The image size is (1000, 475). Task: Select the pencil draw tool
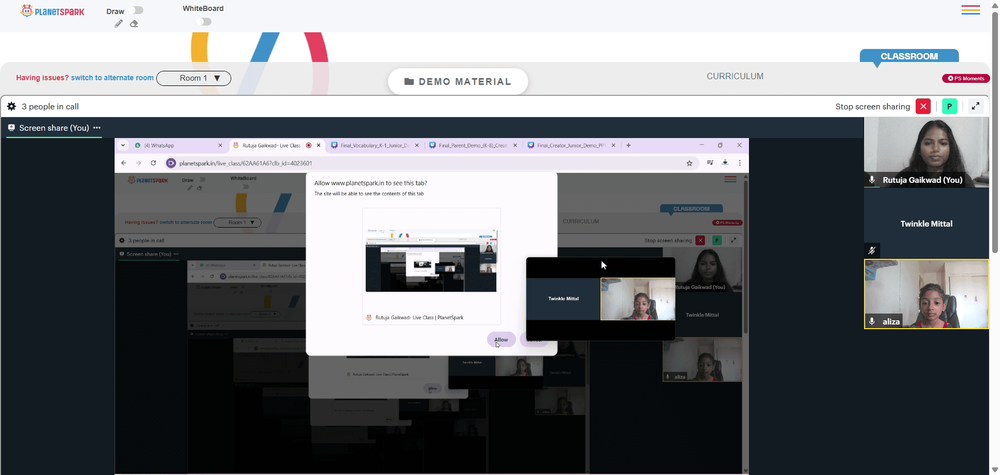pos(119,24)
